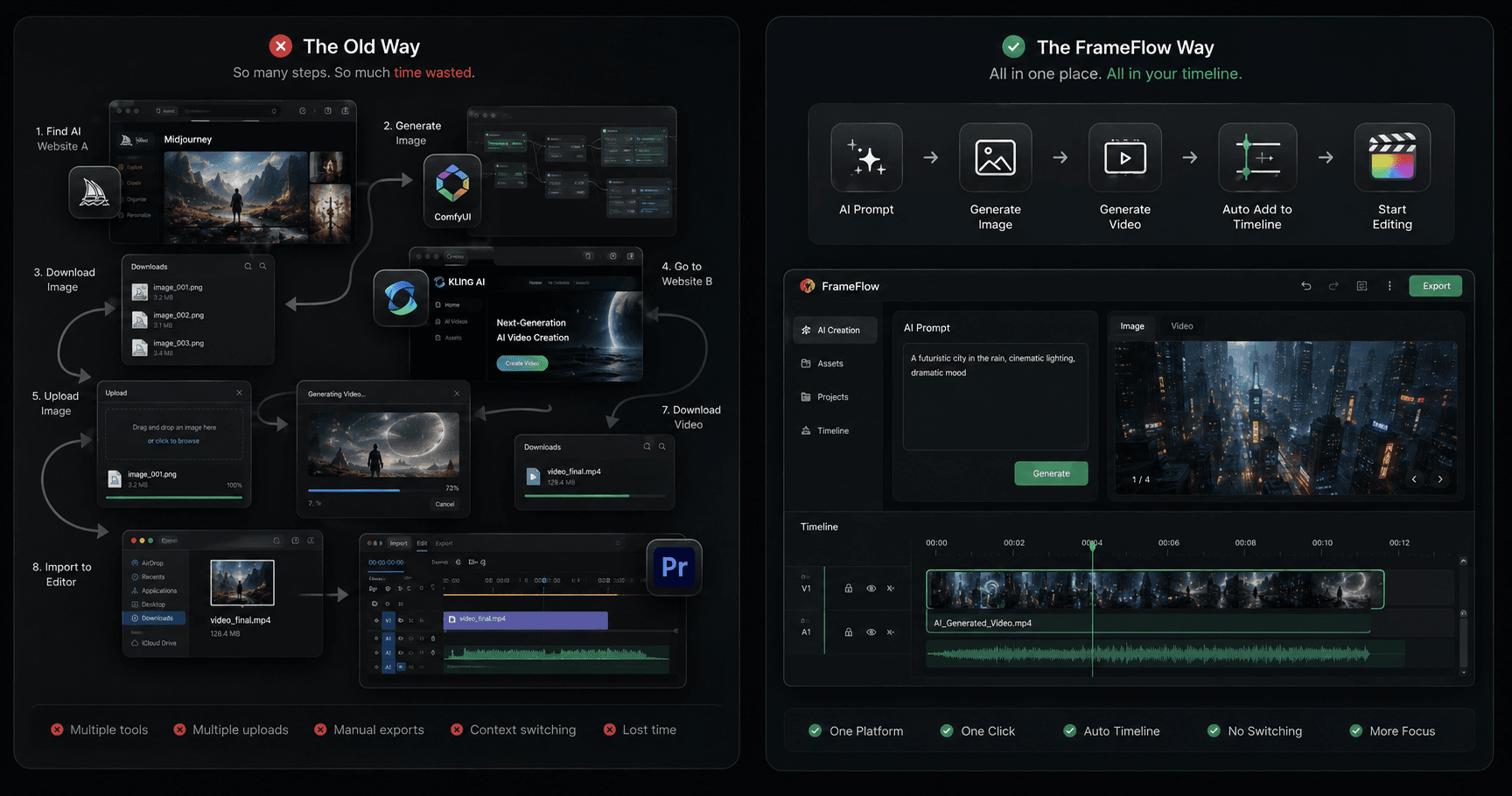Click the ComfyUI app icon
Screen dimensions: 1512x796
click(452, 191)
